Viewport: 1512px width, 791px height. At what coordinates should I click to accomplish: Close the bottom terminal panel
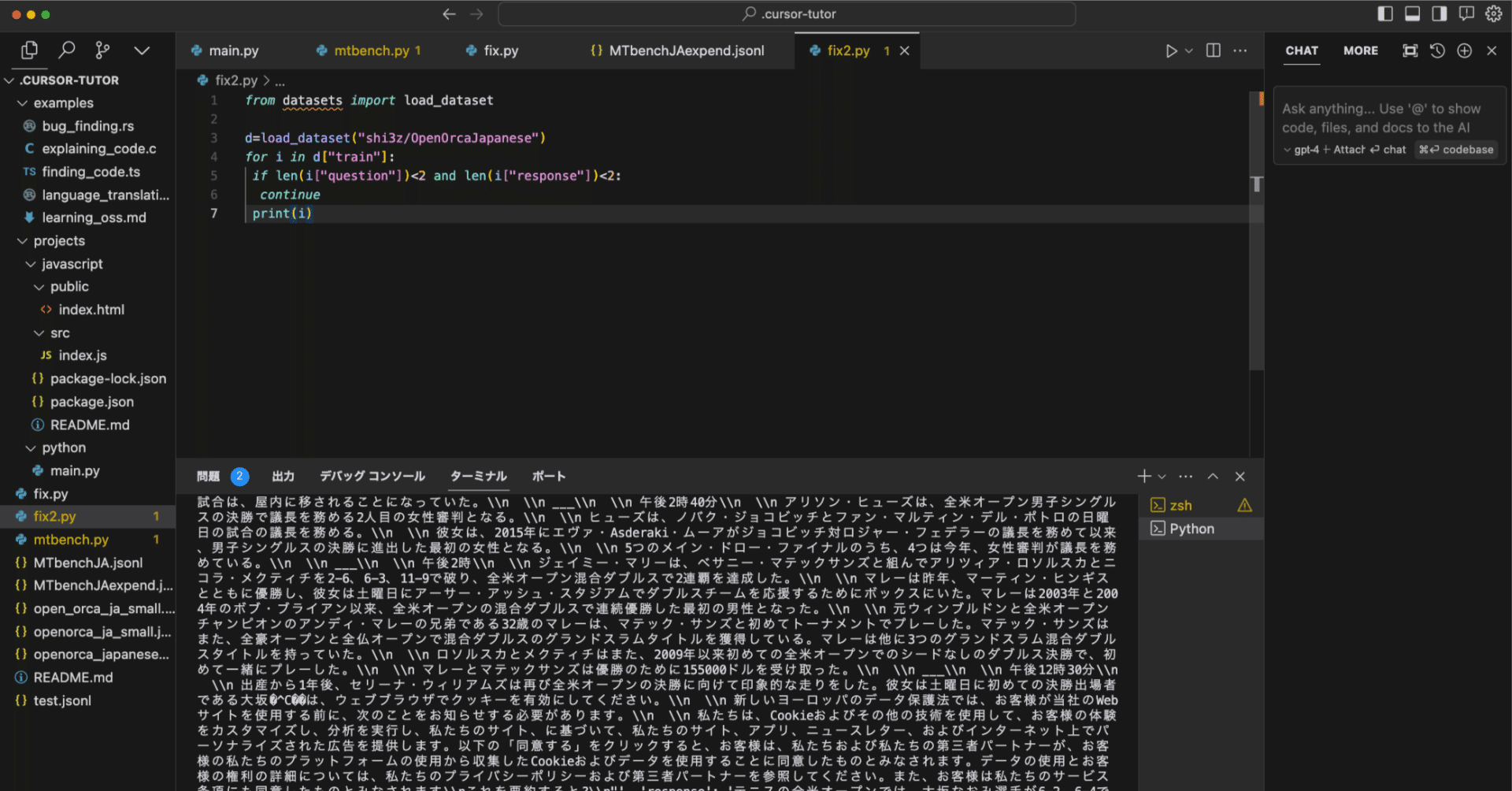[x=1240, y=476]
